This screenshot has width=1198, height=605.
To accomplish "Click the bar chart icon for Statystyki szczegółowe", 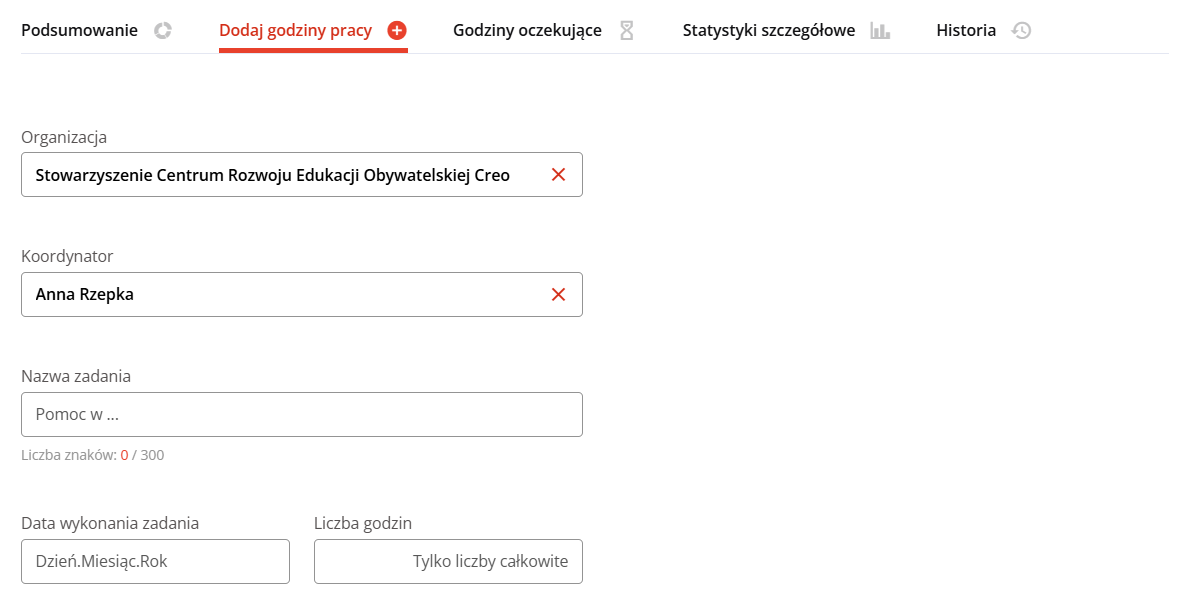I will click(880, 31).
